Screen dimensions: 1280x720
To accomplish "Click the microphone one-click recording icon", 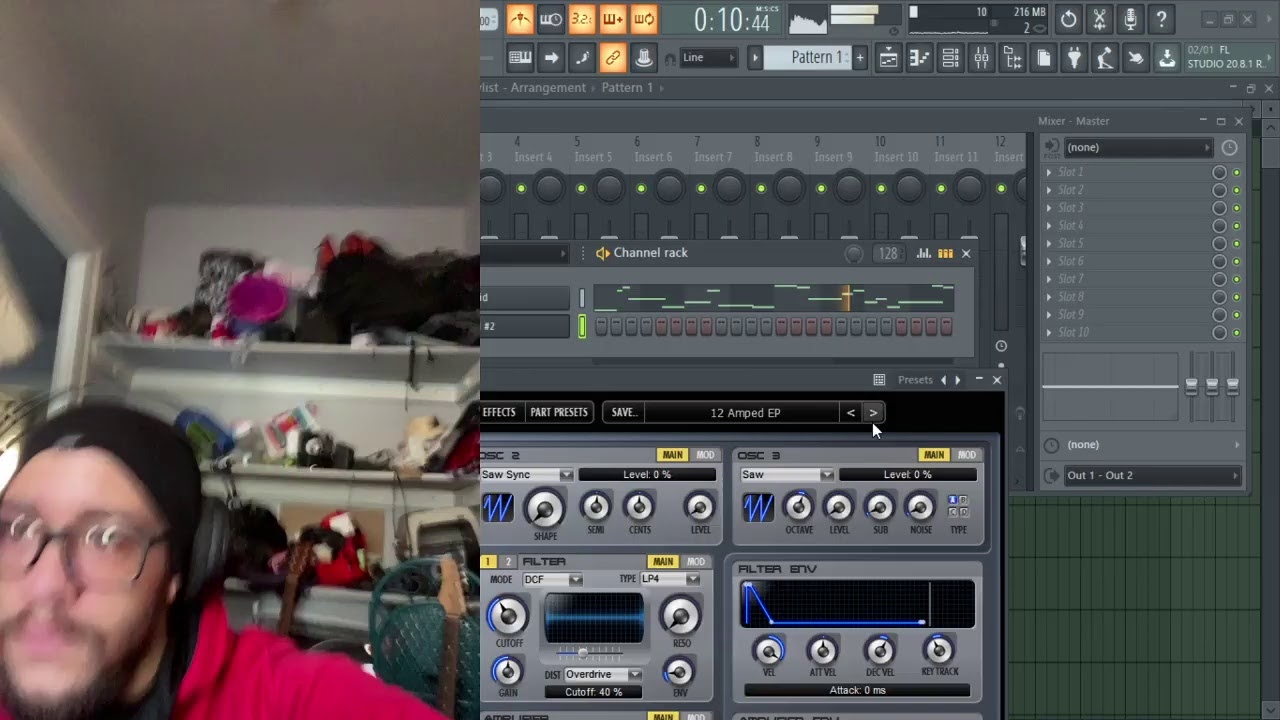I will tap(1130, 19).
